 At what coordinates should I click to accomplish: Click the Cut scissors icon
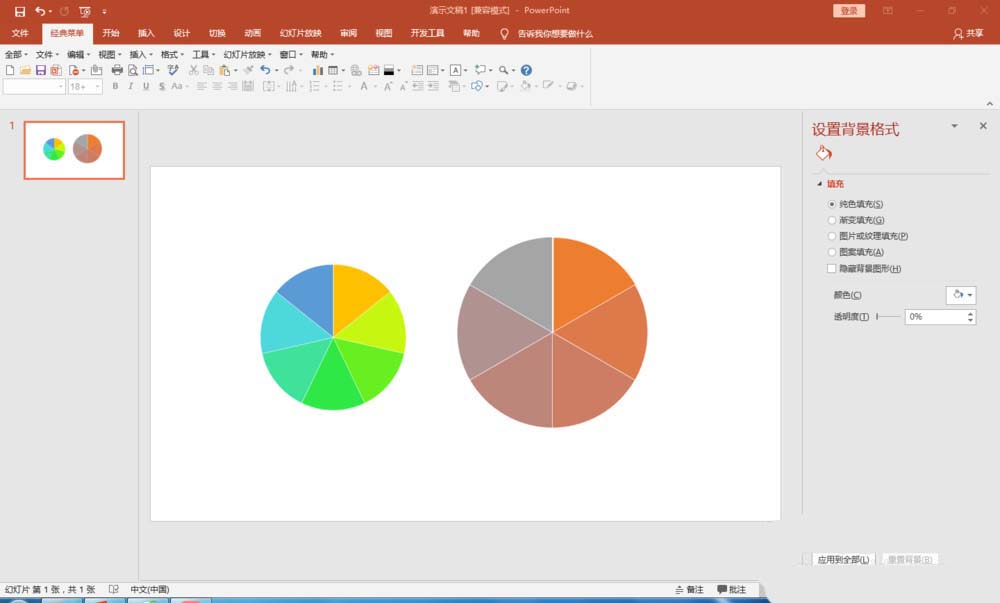tap(193, 70)
